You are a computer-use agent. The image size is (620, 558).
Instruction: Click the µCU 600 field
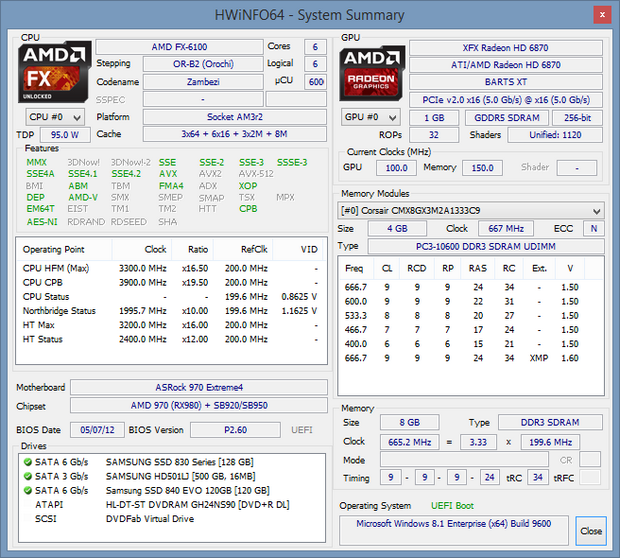pyautogui.click(x=315, y=82)
